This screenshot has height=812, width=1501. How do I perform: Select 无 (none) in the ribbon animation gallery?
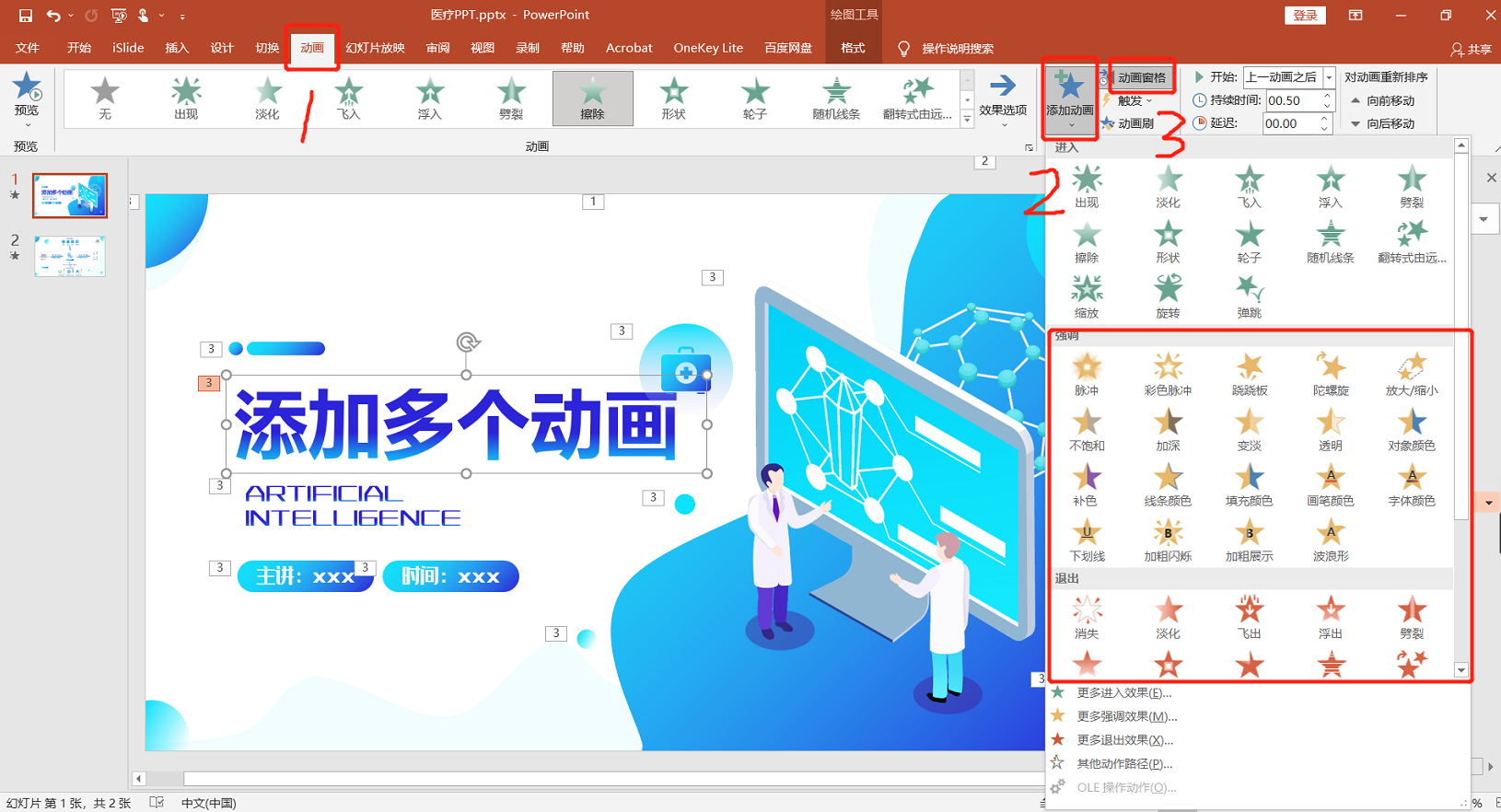click(105, 99)
